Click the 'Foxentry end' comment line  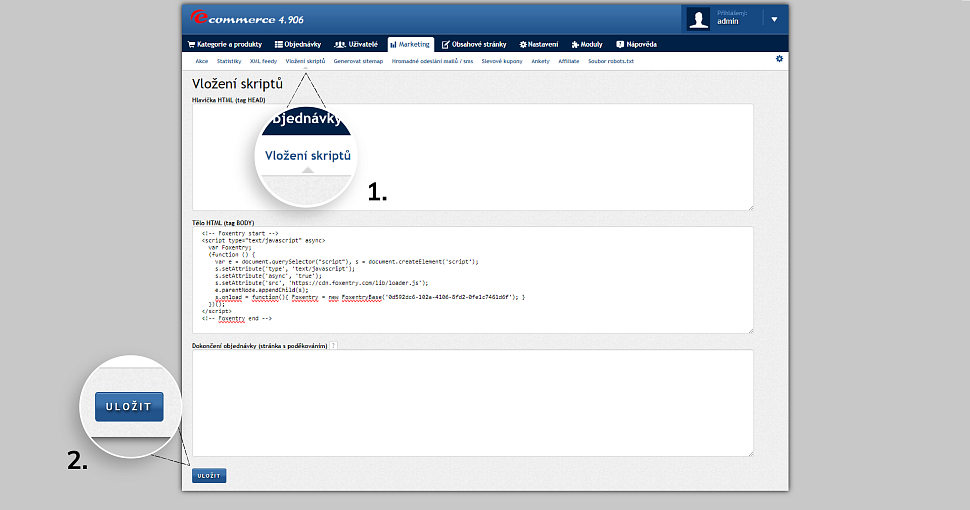tap(236, 319)
